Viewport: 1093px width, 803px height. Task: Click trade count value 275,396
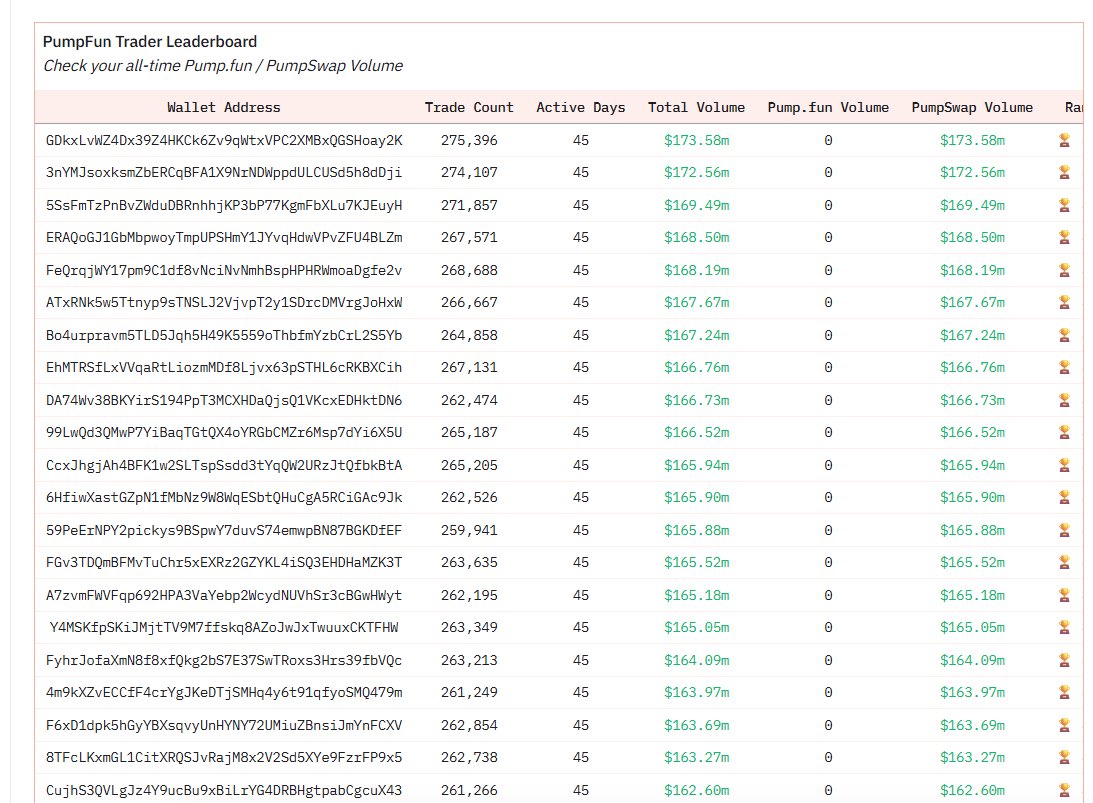[x=469, y=140]
